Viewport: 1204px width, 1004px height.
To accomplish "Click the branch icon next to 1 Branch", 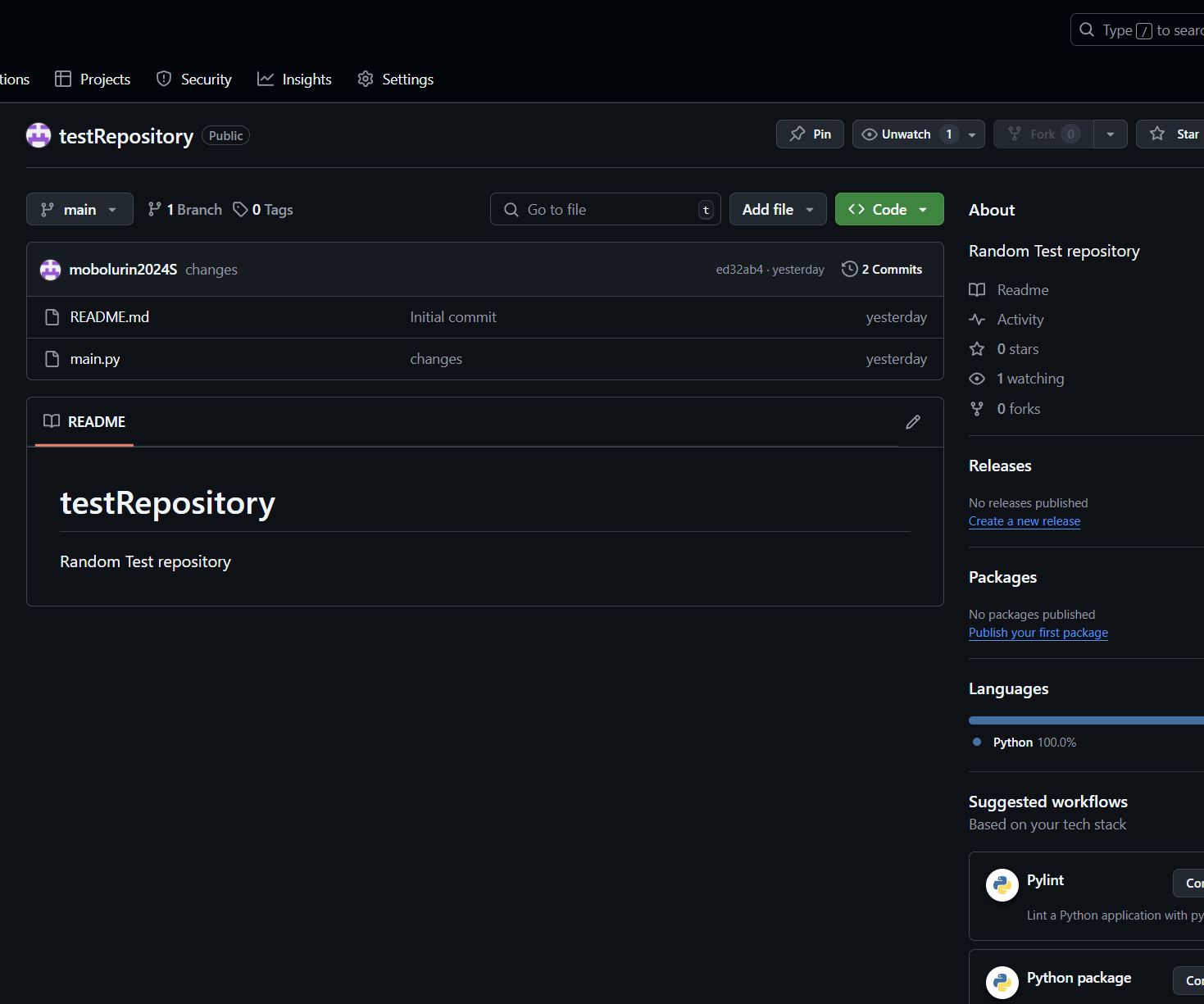I will [154, 209].
